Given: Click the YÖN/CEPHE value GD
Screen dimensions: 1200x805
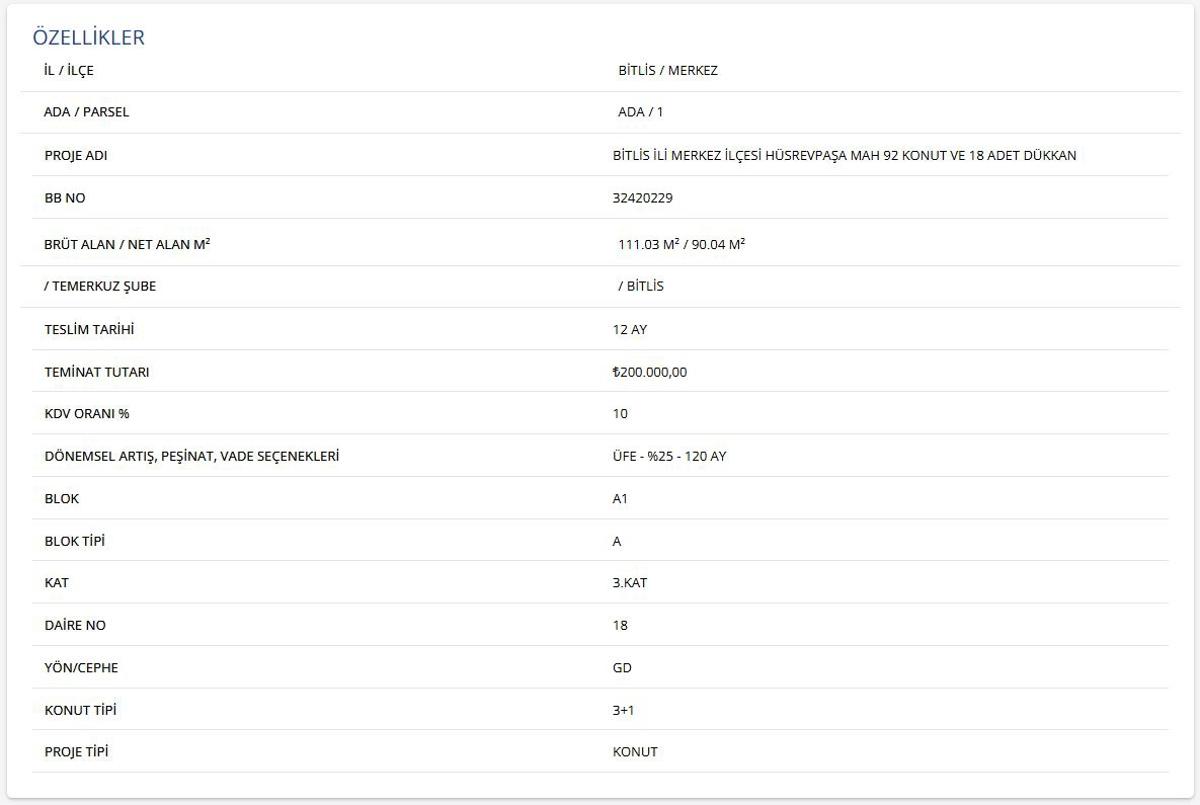Looking at the screenshot, I should (622, 667).
